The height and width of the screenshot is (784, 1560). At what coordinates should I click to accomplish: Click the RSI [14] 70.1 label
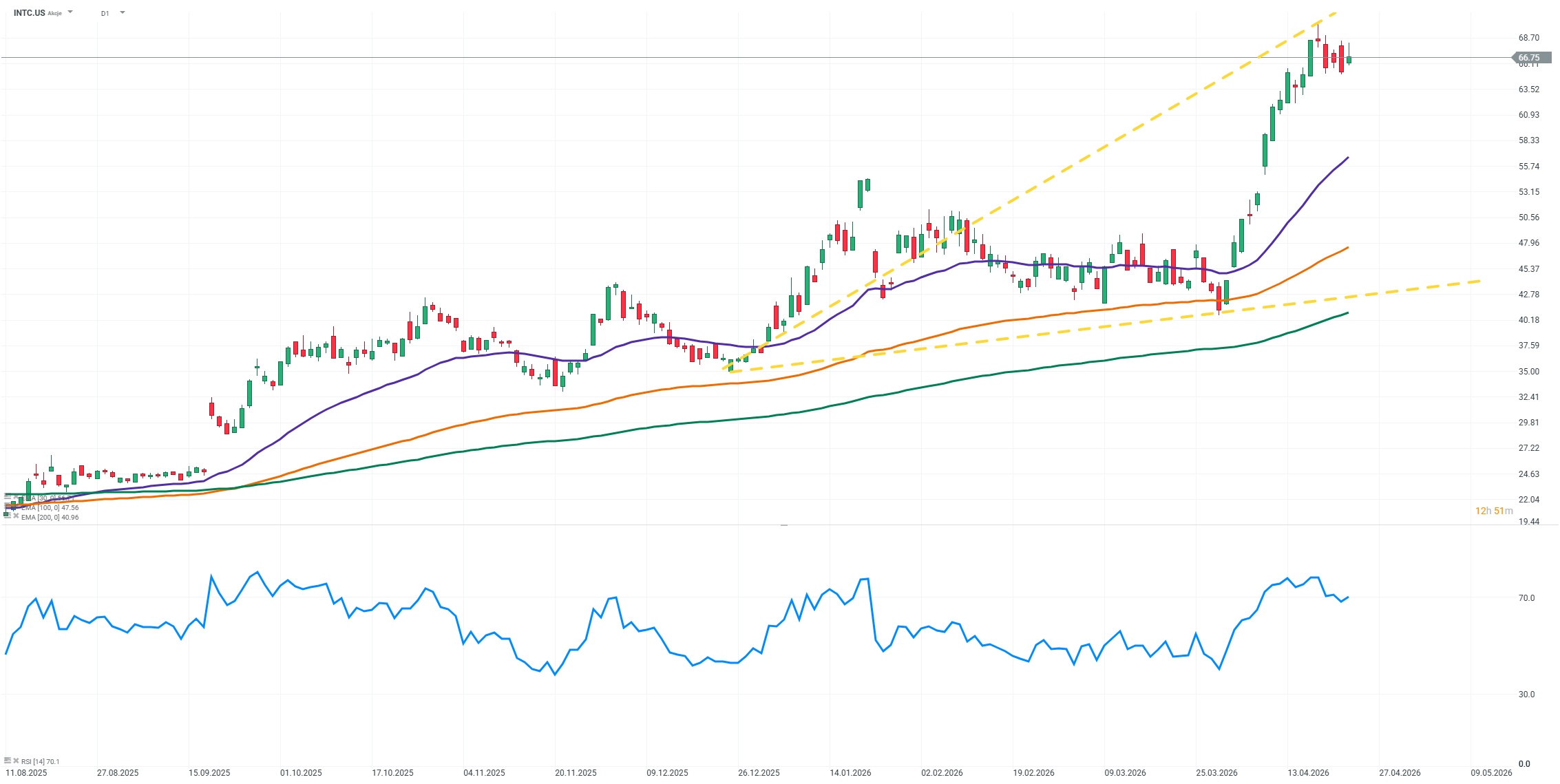coord(40,761)
